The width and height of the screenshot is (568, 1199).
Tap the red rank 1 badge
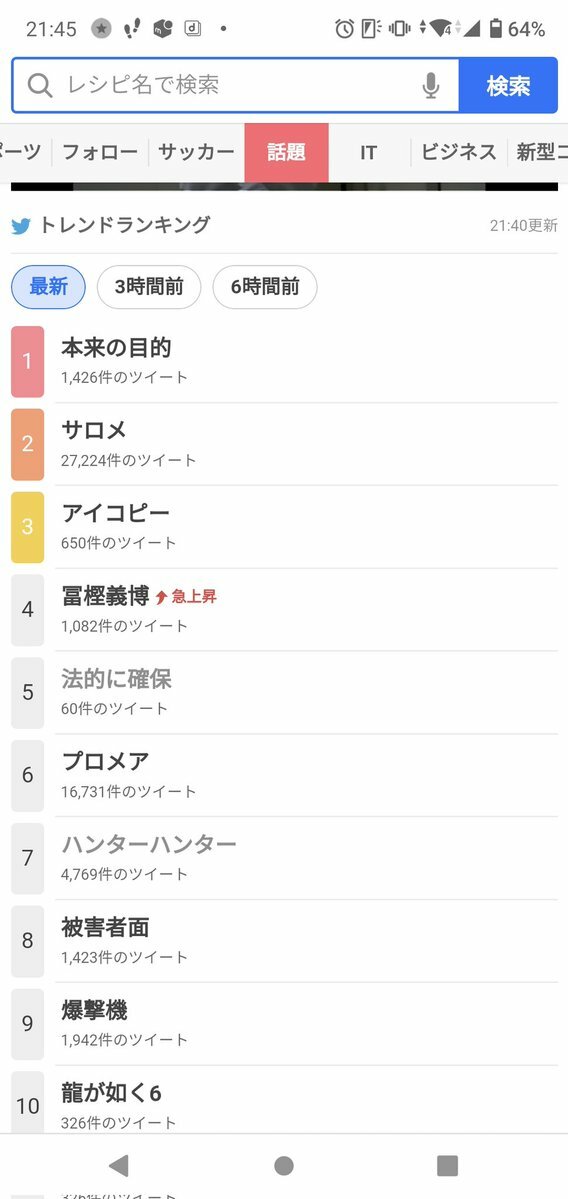pyautogui.click(x=28, y=362)
